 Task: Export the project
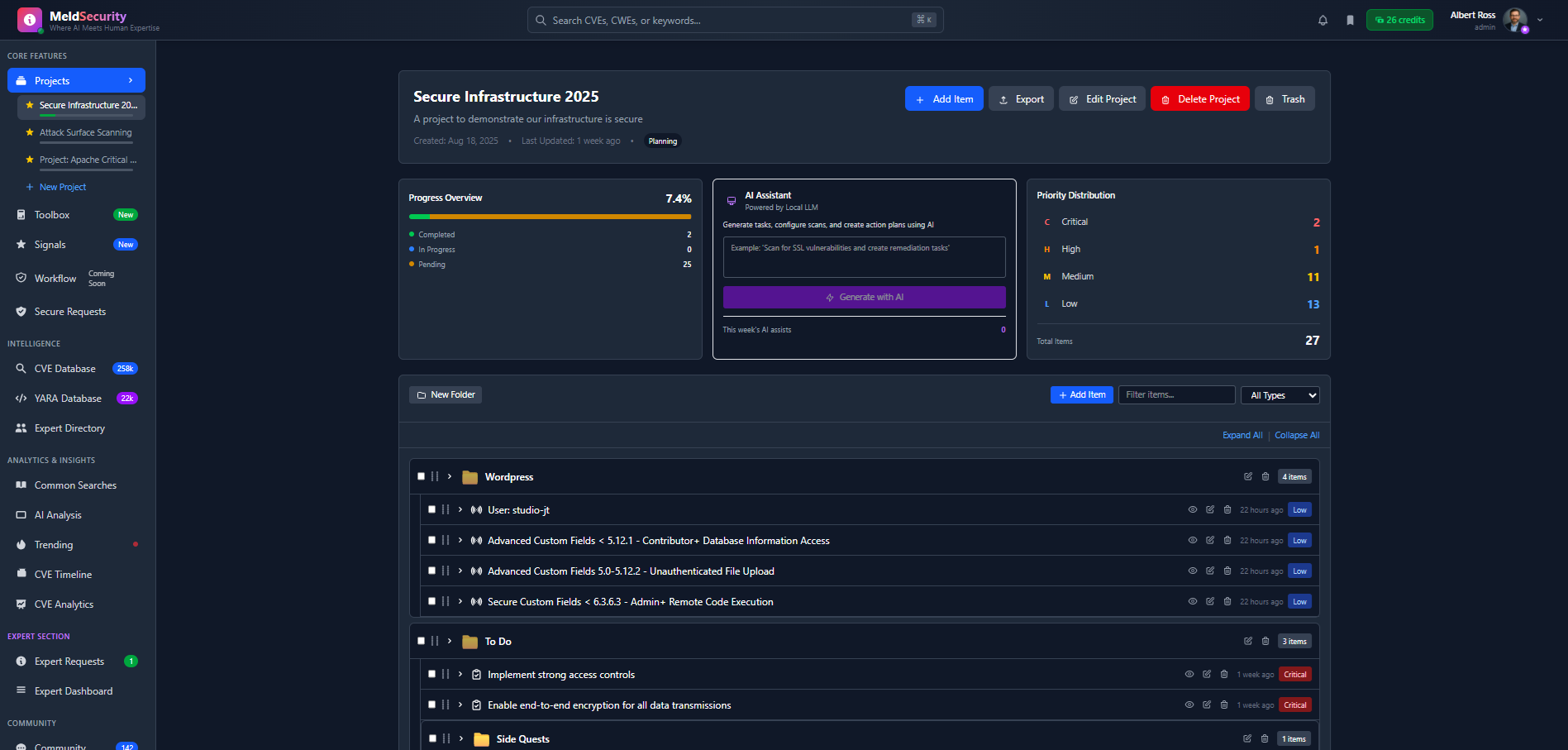point(1021,98)
